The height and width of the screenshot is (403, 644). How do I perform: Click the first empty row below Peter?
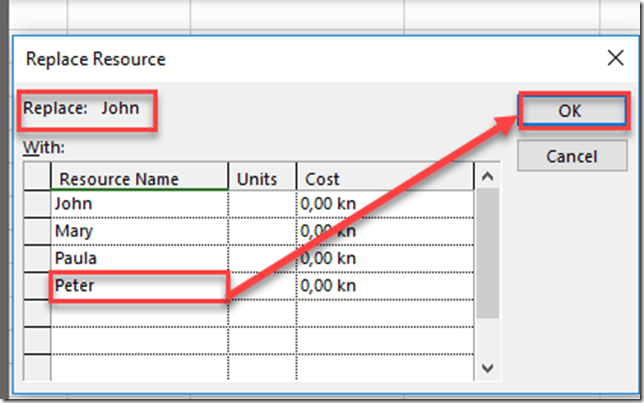[x=139, y=313]
